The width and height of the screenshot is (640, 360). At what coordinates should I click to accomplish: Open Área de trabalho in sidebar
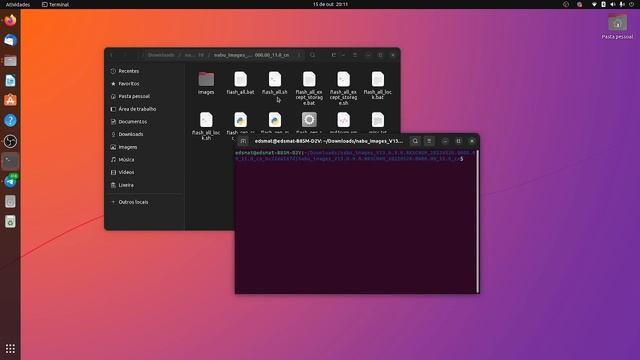pyautogui.click(x=144, y=109)
